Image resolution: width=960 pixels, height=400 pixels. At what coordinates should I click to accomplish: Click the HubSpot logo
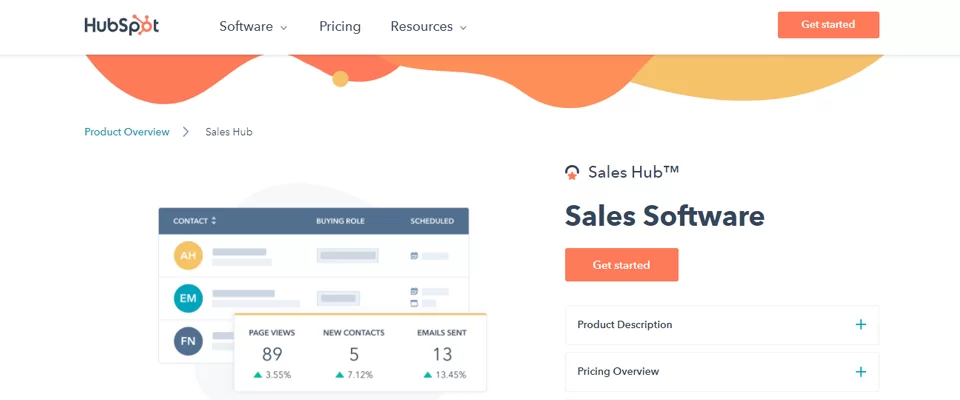pyautogui.click(x=121, y=25)
